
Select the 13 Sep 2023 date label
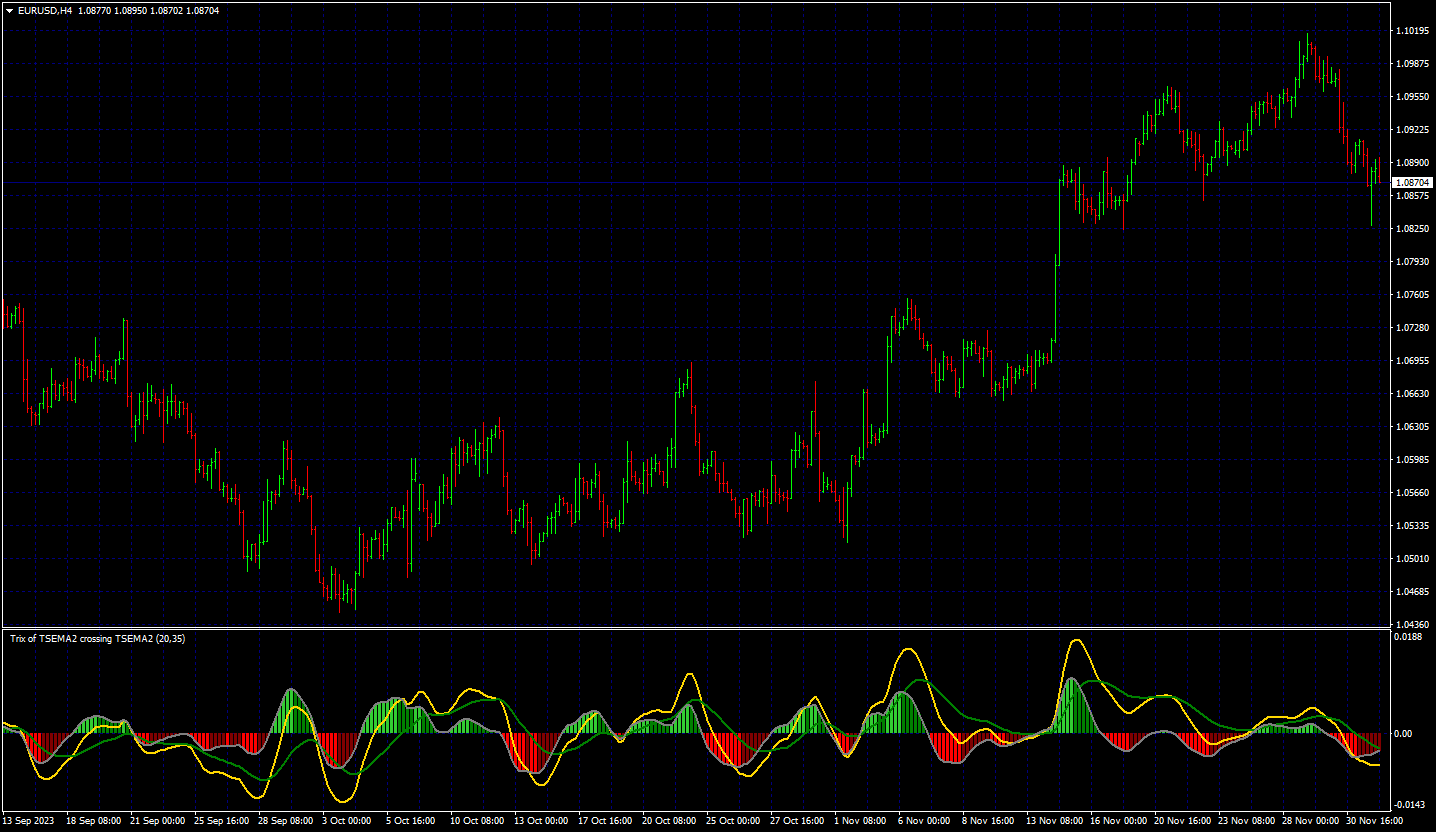[x=31, y=820]
